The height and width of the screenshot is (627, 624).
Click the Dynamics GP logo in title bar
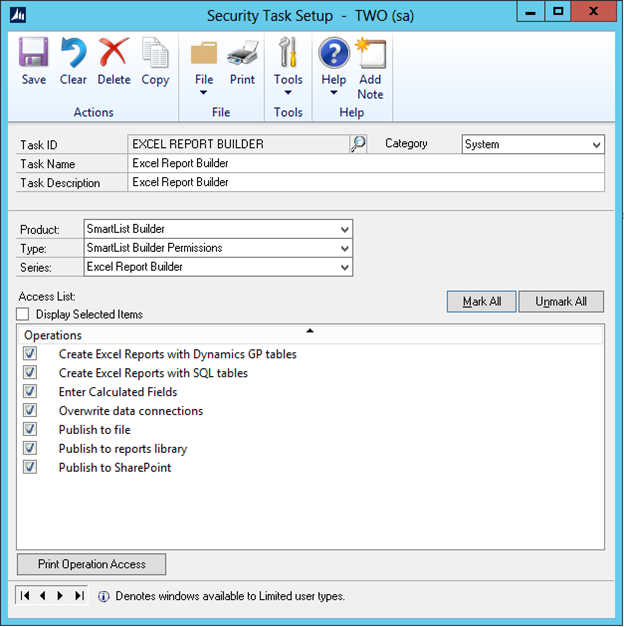pos(18,15)
